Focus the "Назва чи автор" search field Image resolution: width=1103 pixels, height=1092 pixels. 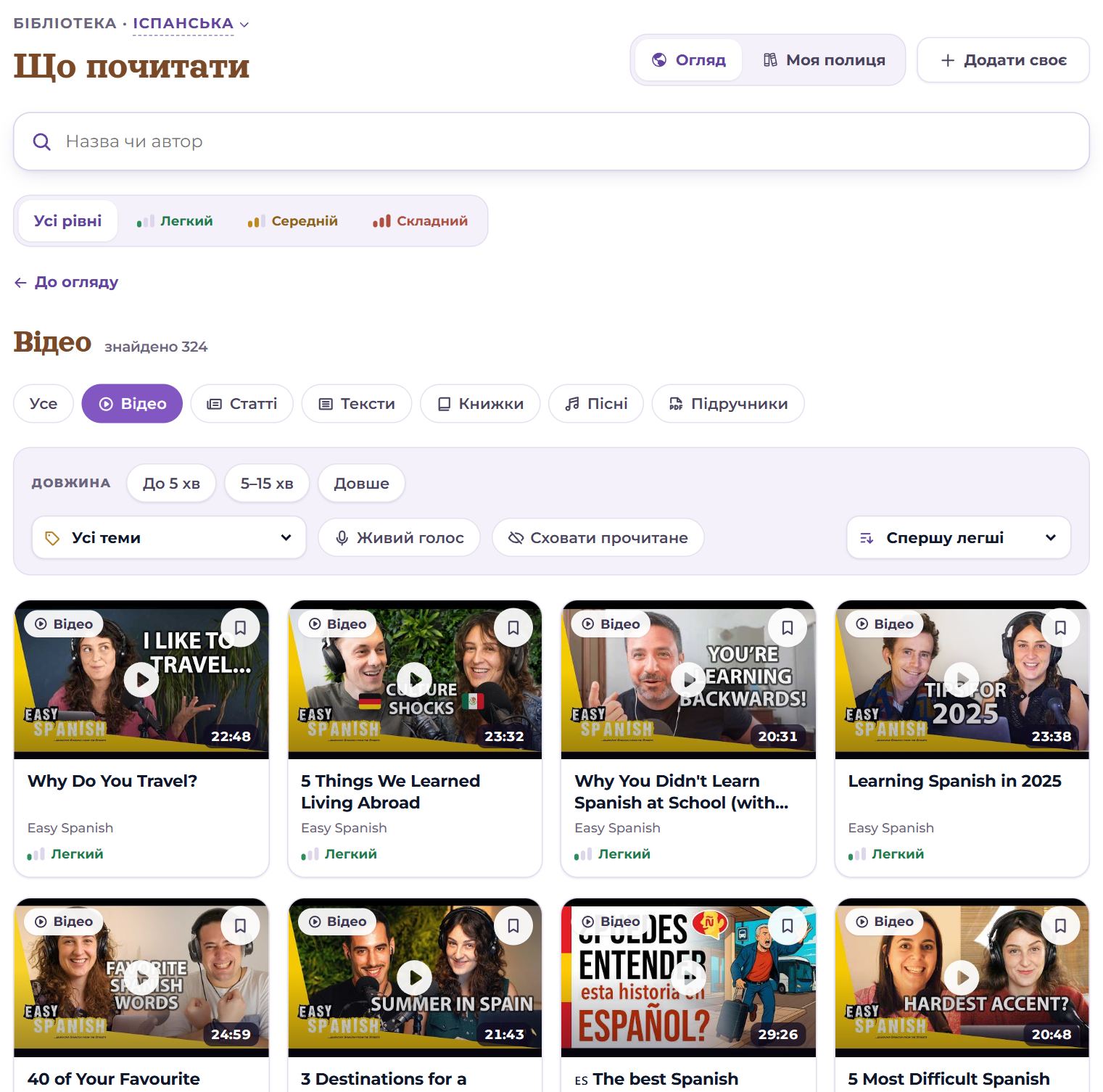[x=552, y=141]
